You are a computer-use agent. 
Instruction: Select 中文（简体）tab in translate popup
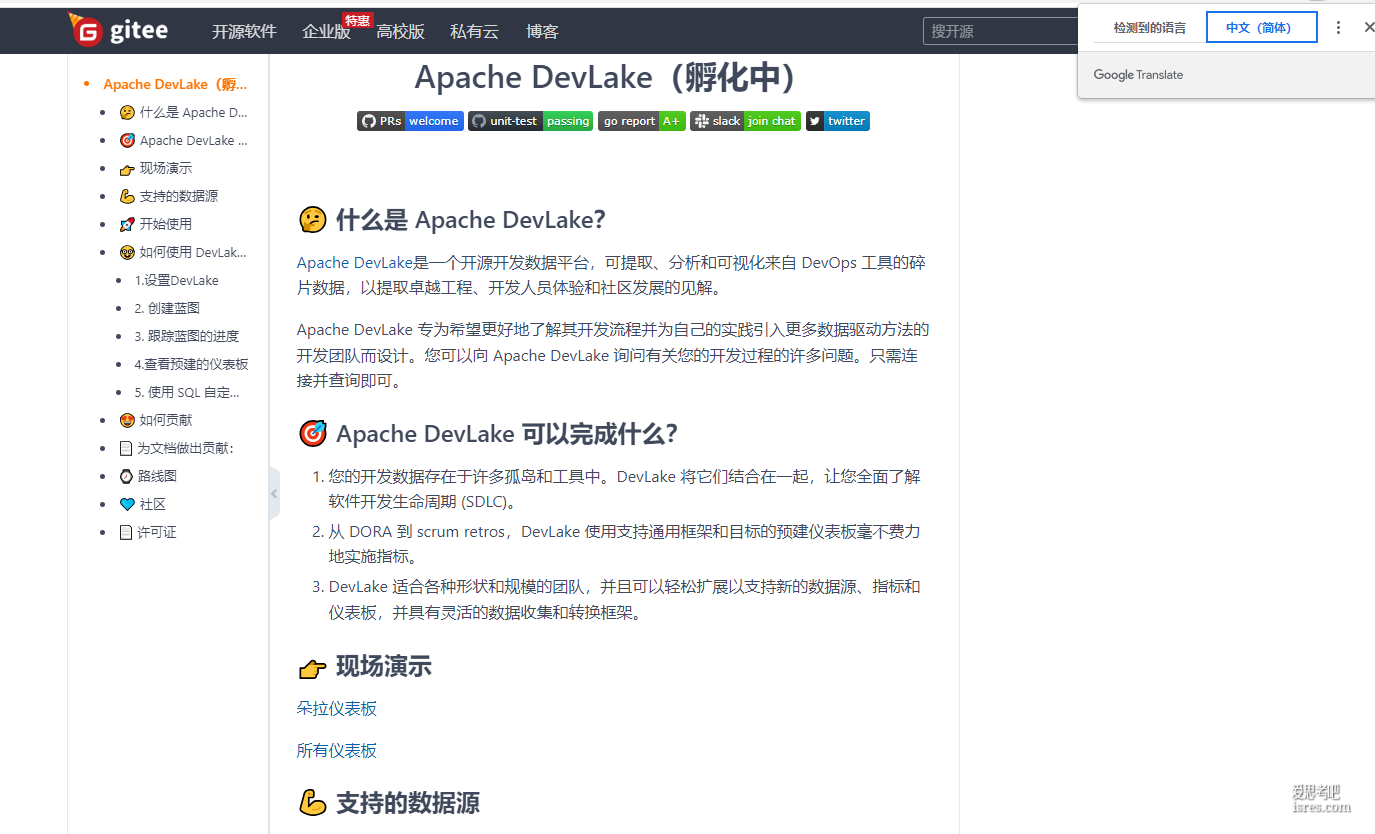click(1262, 28)
